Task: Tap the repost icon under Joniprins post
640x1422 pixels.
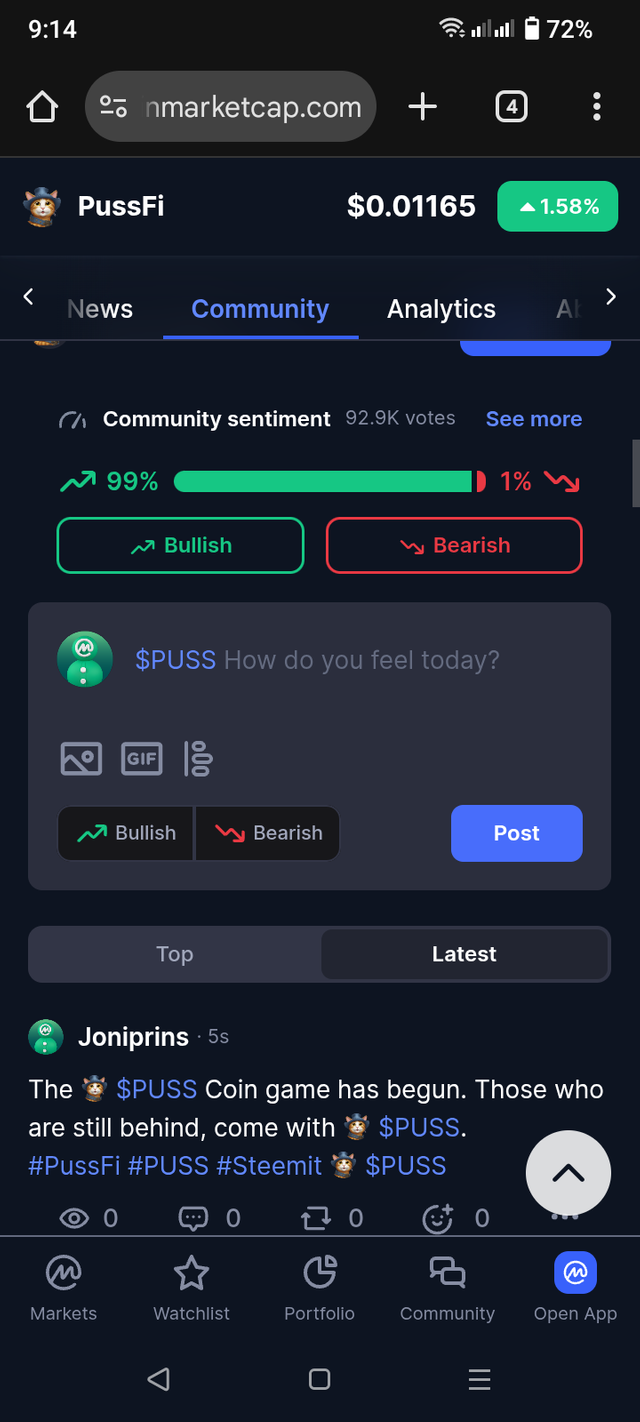Action: tap(316, 1217)
